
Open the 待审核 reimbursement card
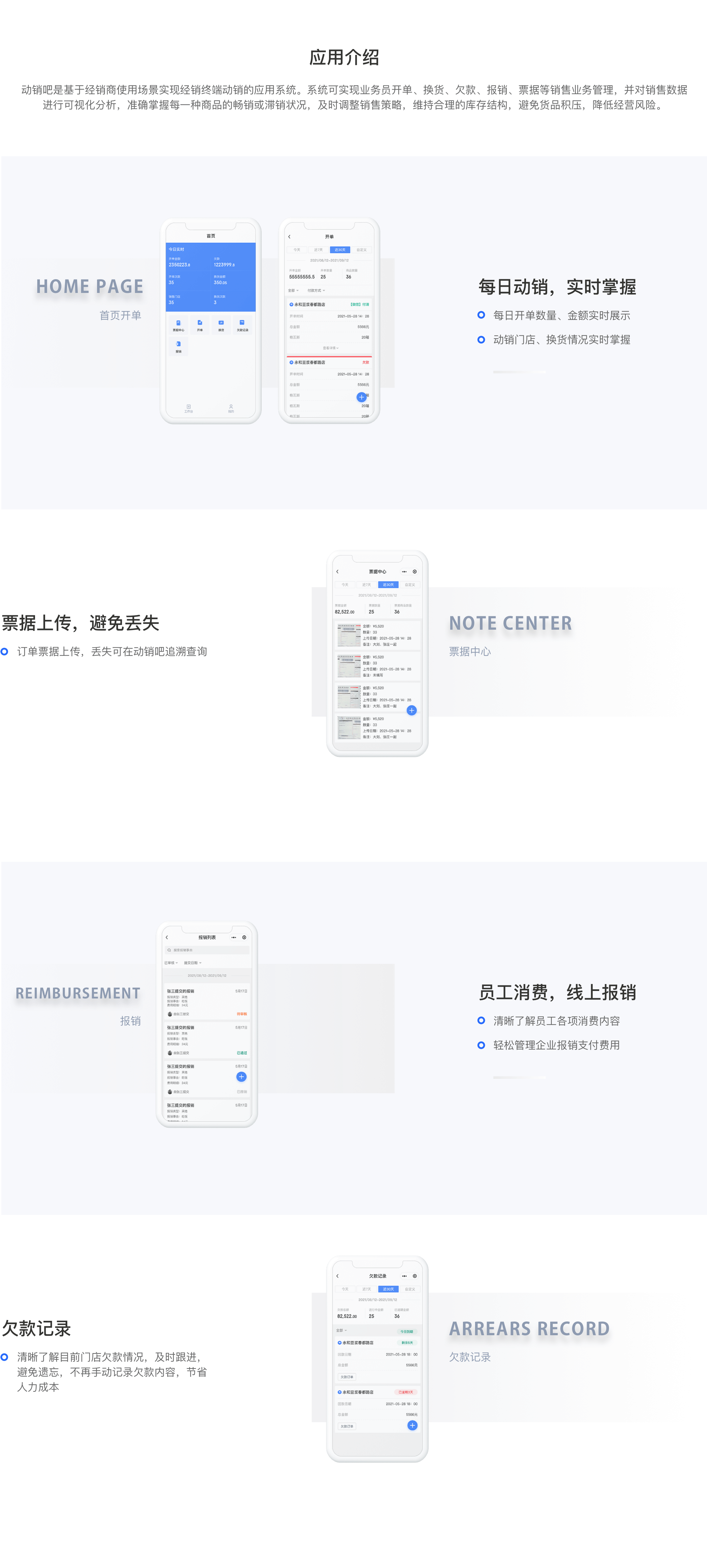click(x=207, y=1002)
